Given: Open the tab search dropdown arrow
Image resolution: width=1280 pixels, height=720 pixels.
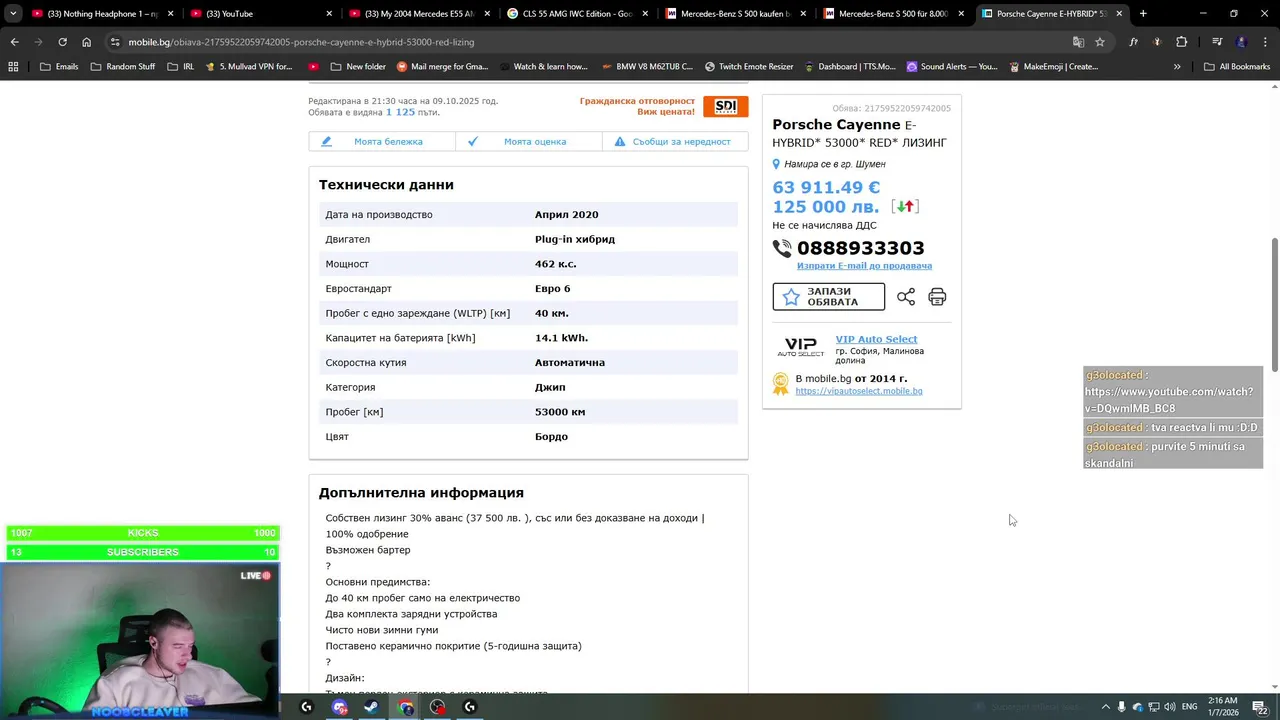Looking at the screenshot, I should click(13, 14).
